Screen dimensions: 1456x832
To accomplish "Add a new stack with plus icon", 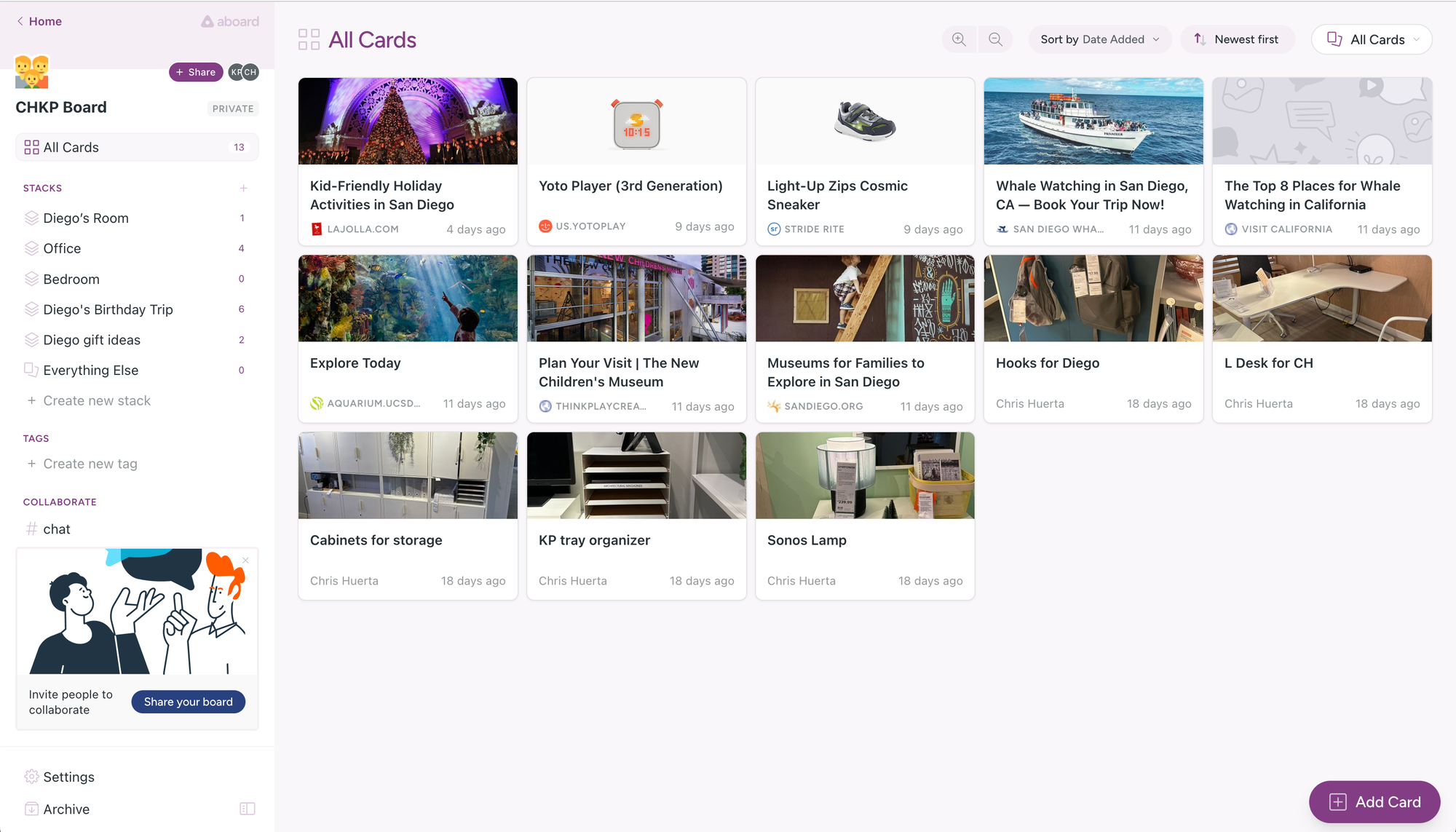I will 244,188.
